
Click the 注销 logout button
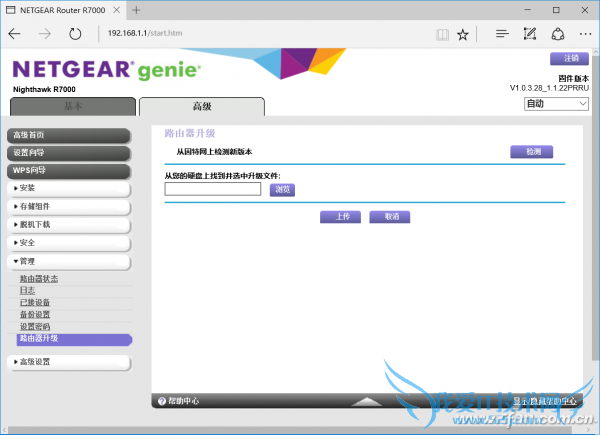569,59
